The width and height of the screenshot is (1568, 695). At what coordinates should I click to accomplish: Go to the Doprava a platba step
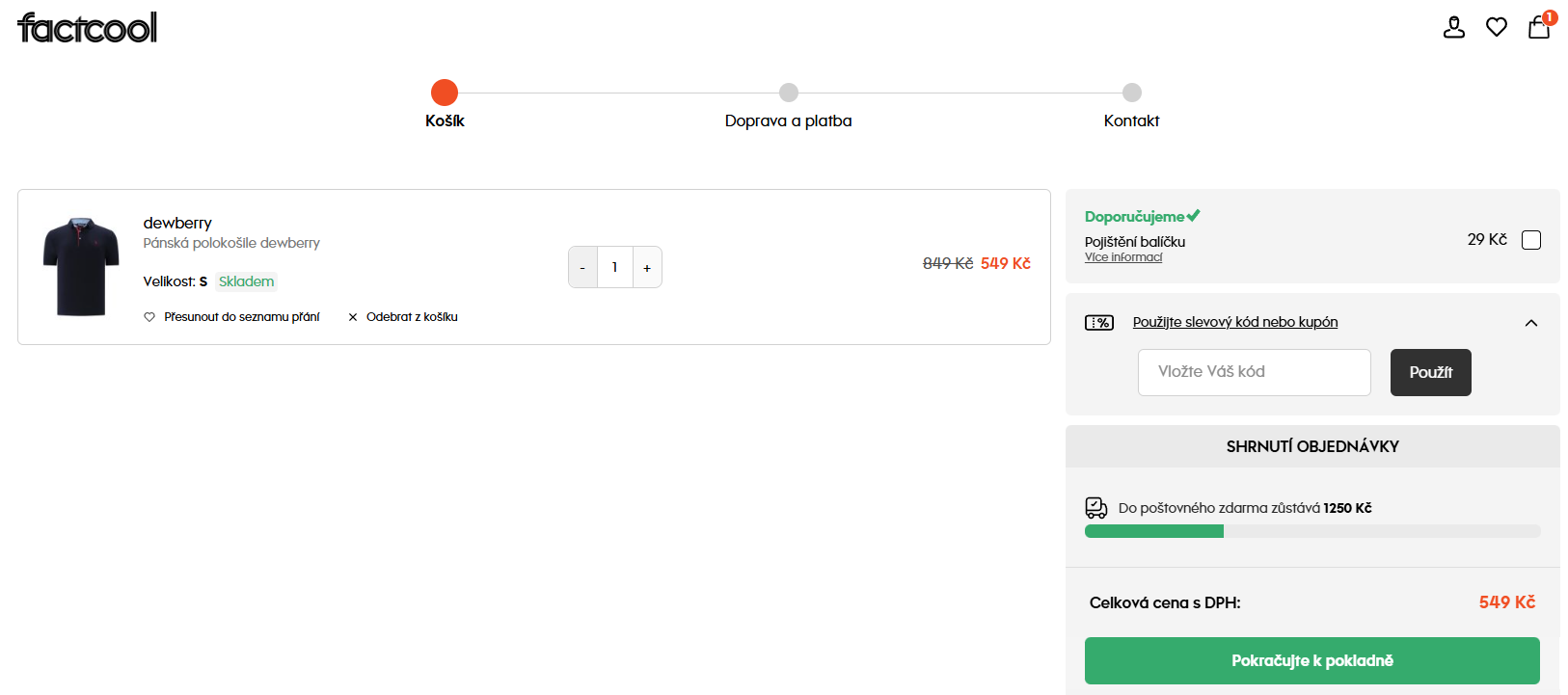[789, 94]
